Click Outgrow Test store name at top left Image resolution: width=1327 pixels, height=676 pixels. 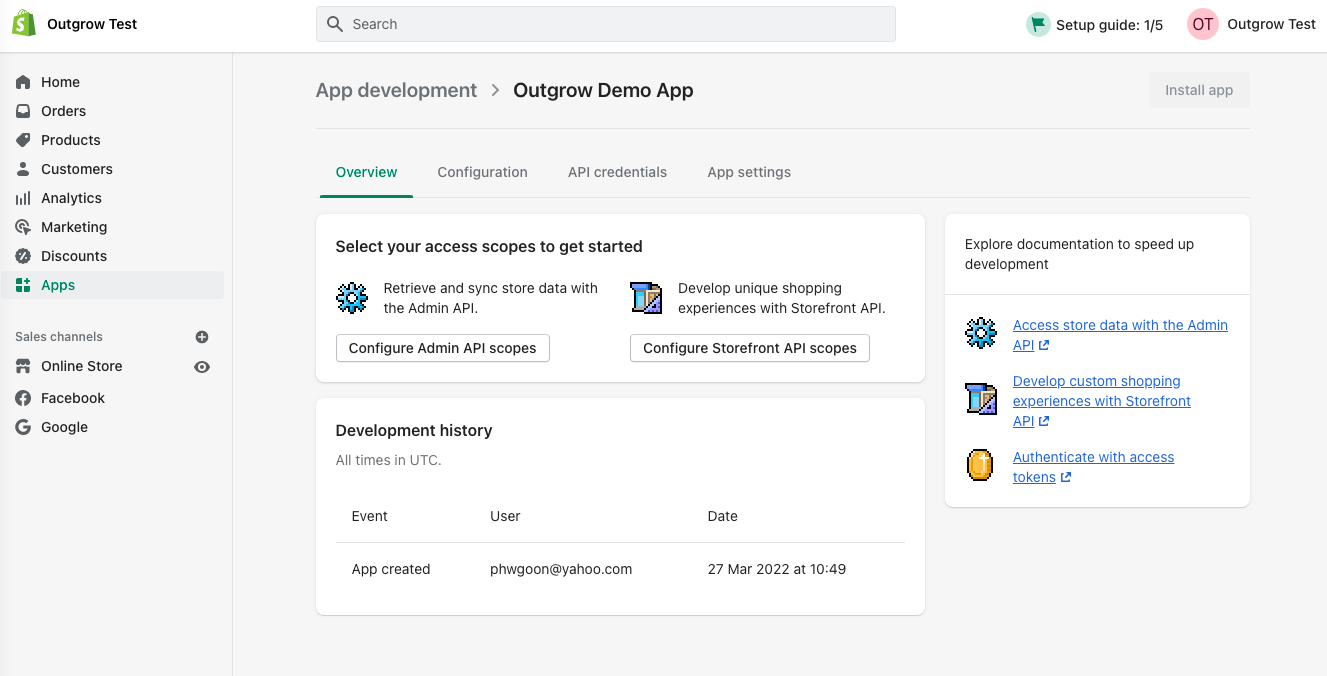click(92, 24)
